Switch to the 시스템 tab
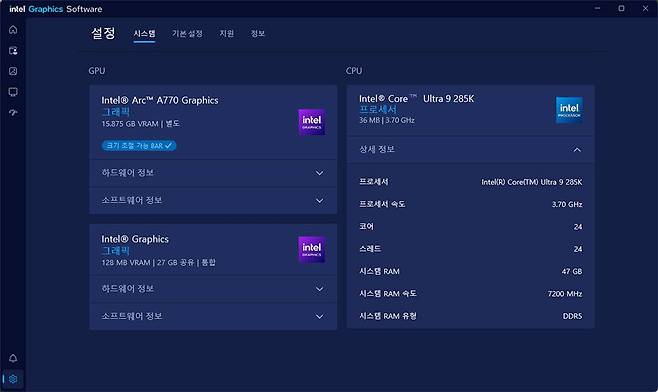Image resolution: width=658 pixels, height=392 pixels. pos(144,34)
